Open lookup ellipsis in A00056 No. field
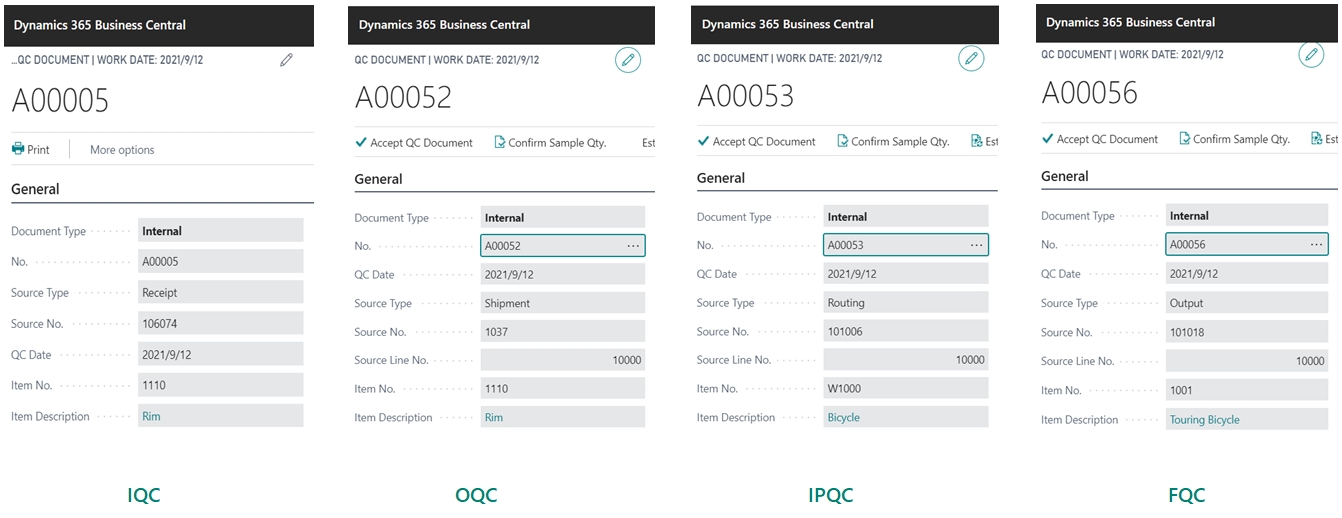The image size is (1342, 518). (1315, 244)
